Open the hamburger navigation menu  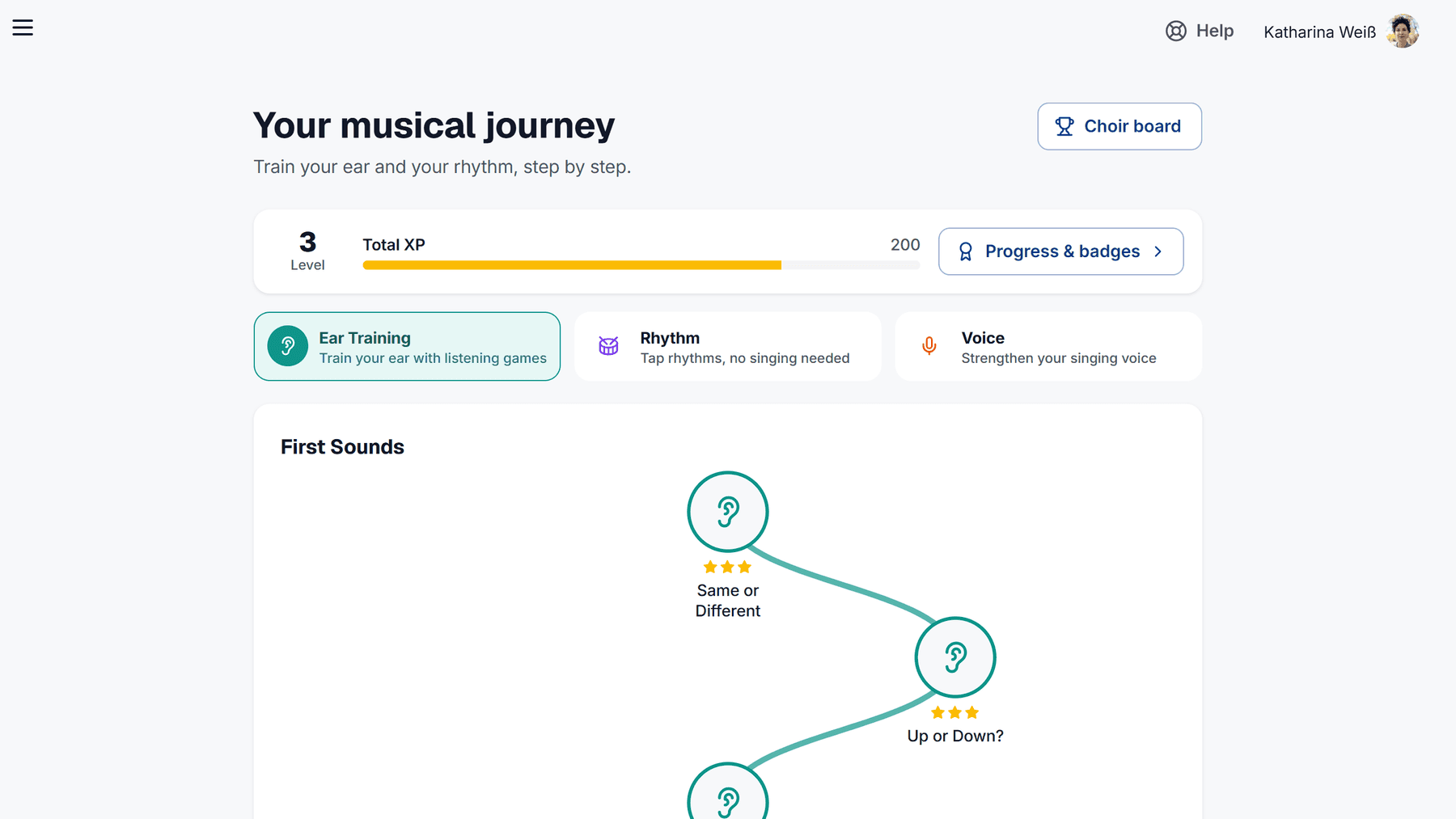click(23, 27)
